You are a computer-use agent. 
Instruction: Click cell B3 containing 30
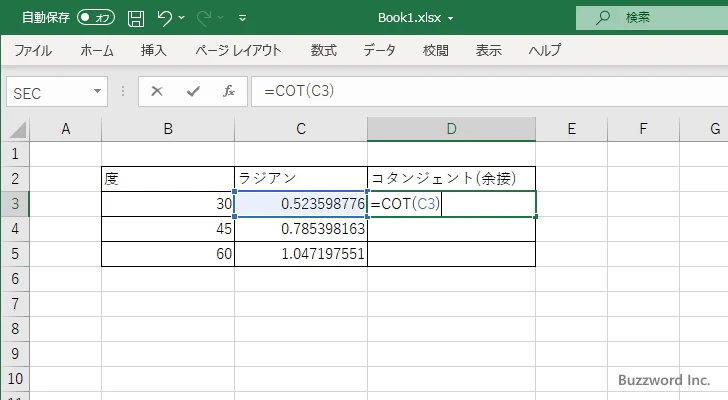[x=168, y=204]
